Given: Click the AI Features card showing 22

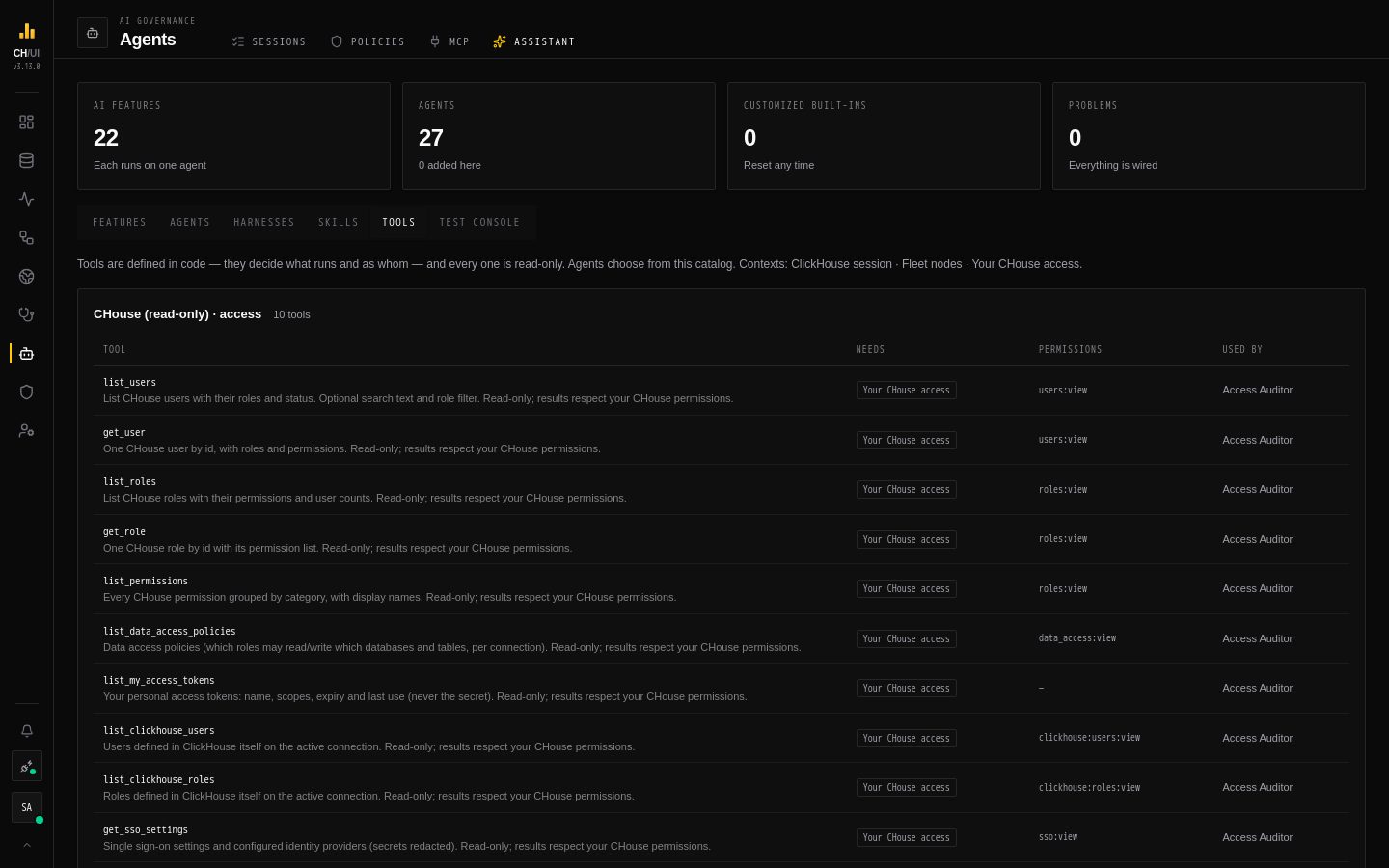Looking at the screenshot, I should pos(233,136).
